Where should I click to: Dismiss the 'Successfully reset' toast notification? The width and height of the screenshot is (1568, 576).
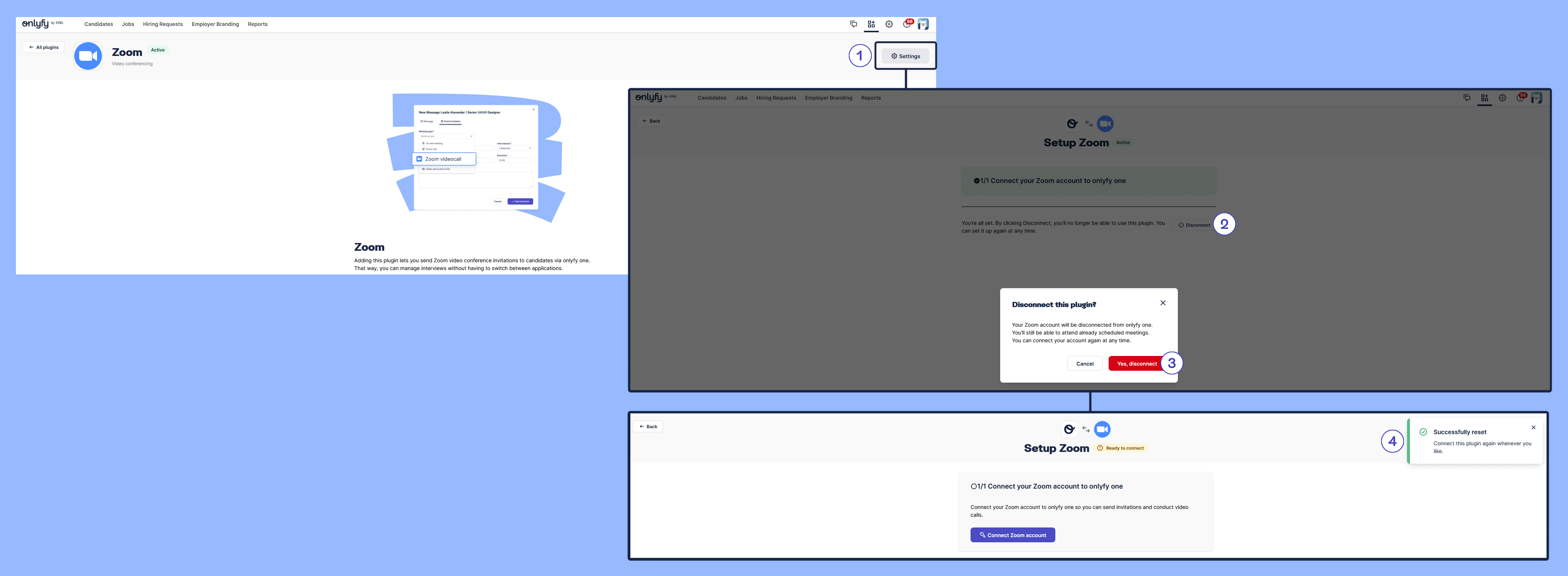click(x=1533, y=427)
